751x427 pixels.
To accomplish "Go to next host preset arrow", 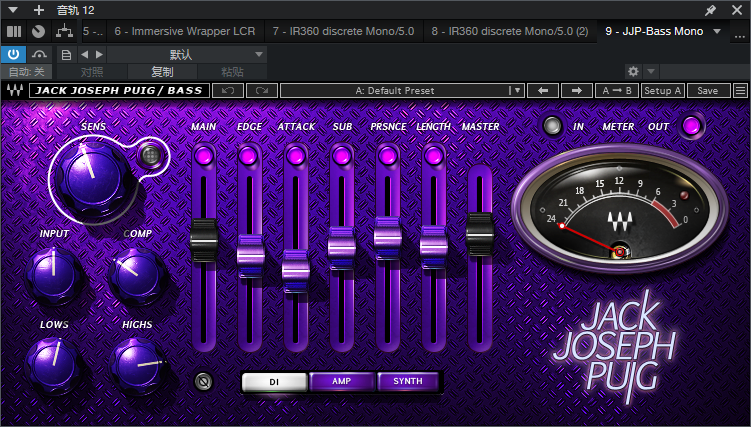I will pyautogui.click(x=99, y=55).
